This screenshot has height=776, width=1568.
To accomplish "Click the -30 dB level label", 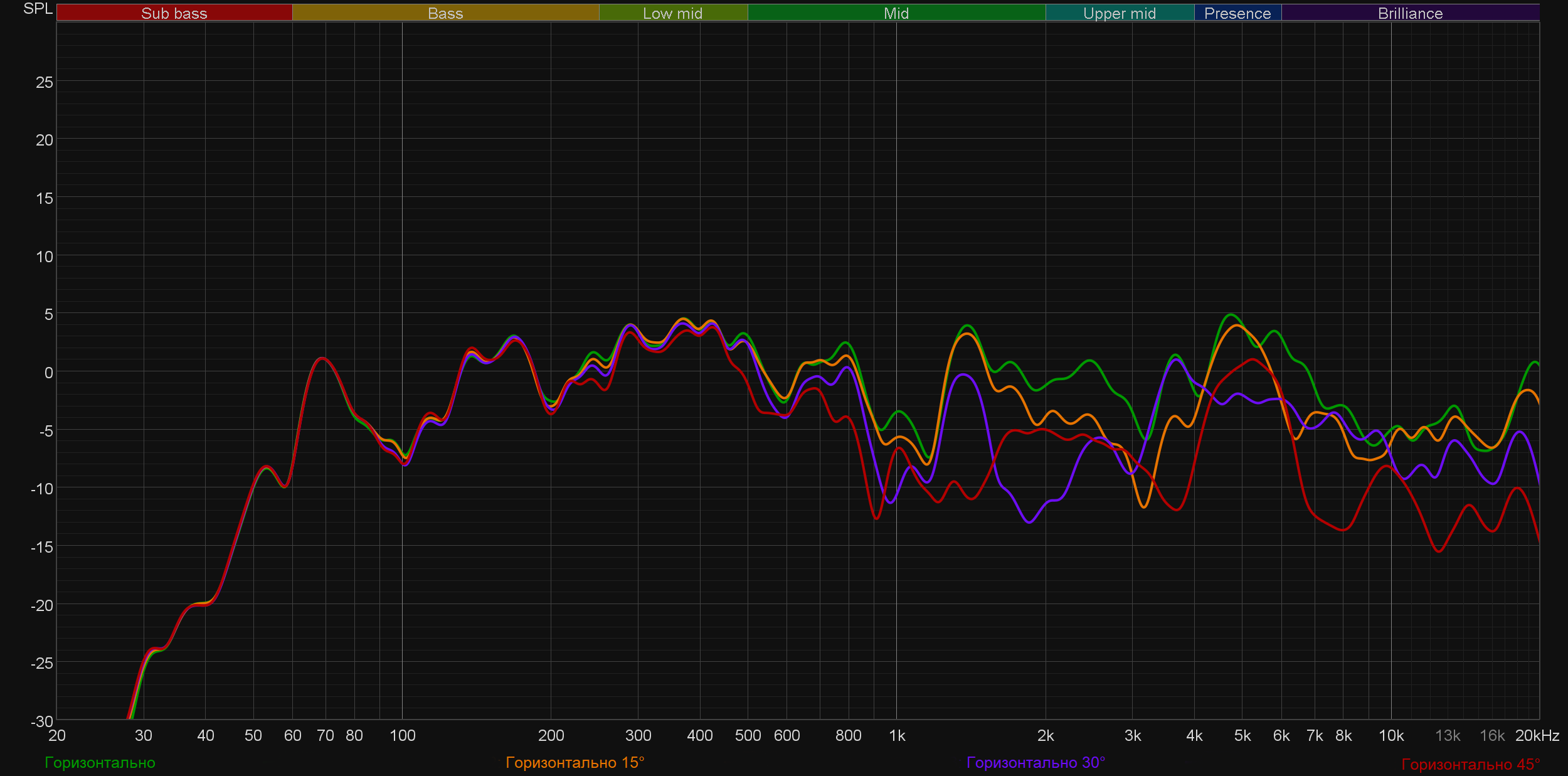I will pyautogui.click(x=42, y=721).
